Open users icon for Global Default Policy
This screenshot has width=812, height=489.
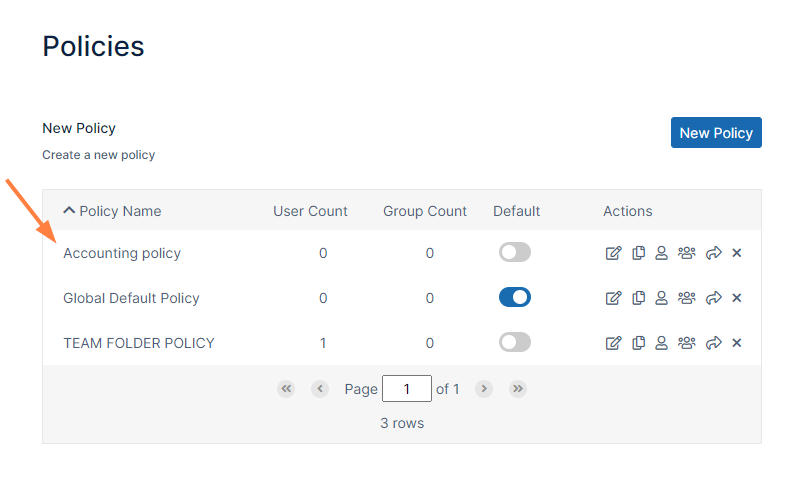tap(661, 298)
